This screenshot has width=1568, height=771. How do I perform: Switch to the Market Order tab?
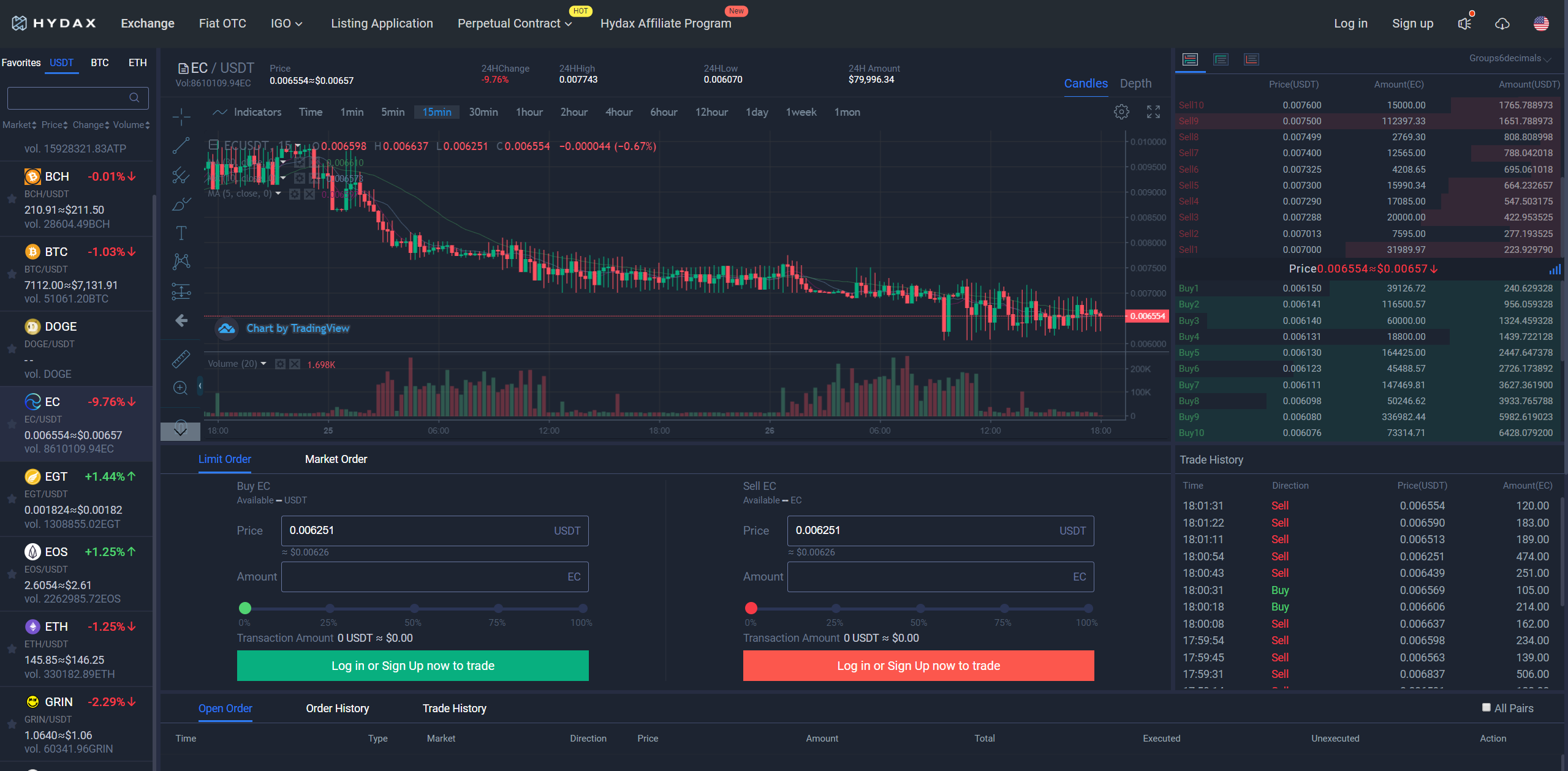click(x=336, y=459)
